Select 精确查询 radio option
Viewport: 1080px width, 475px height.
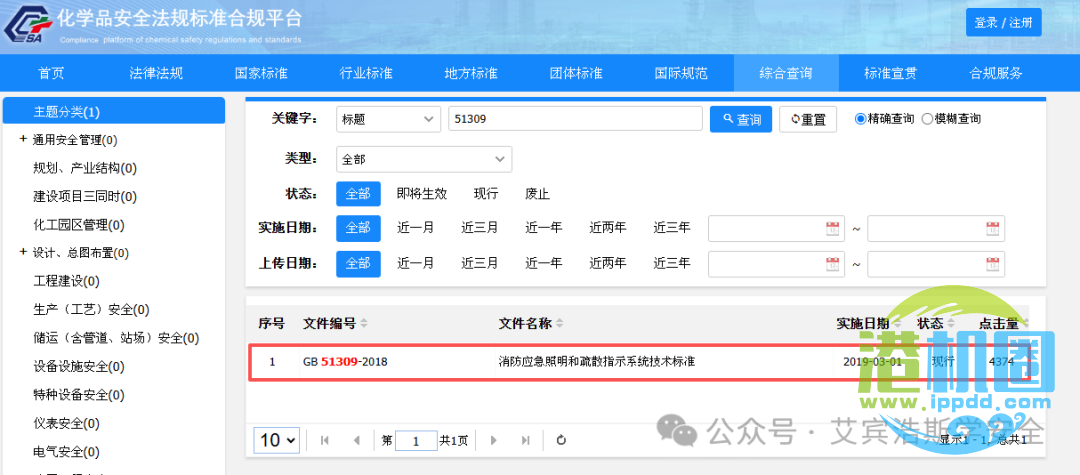(860, 119)
